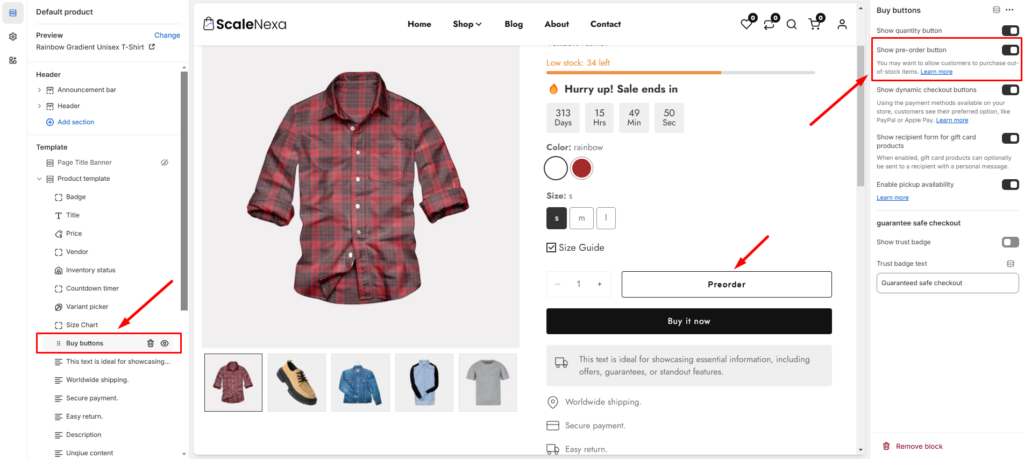1024x459 pixels.
Task: Select the red color swatch
Action: (581, 168)
